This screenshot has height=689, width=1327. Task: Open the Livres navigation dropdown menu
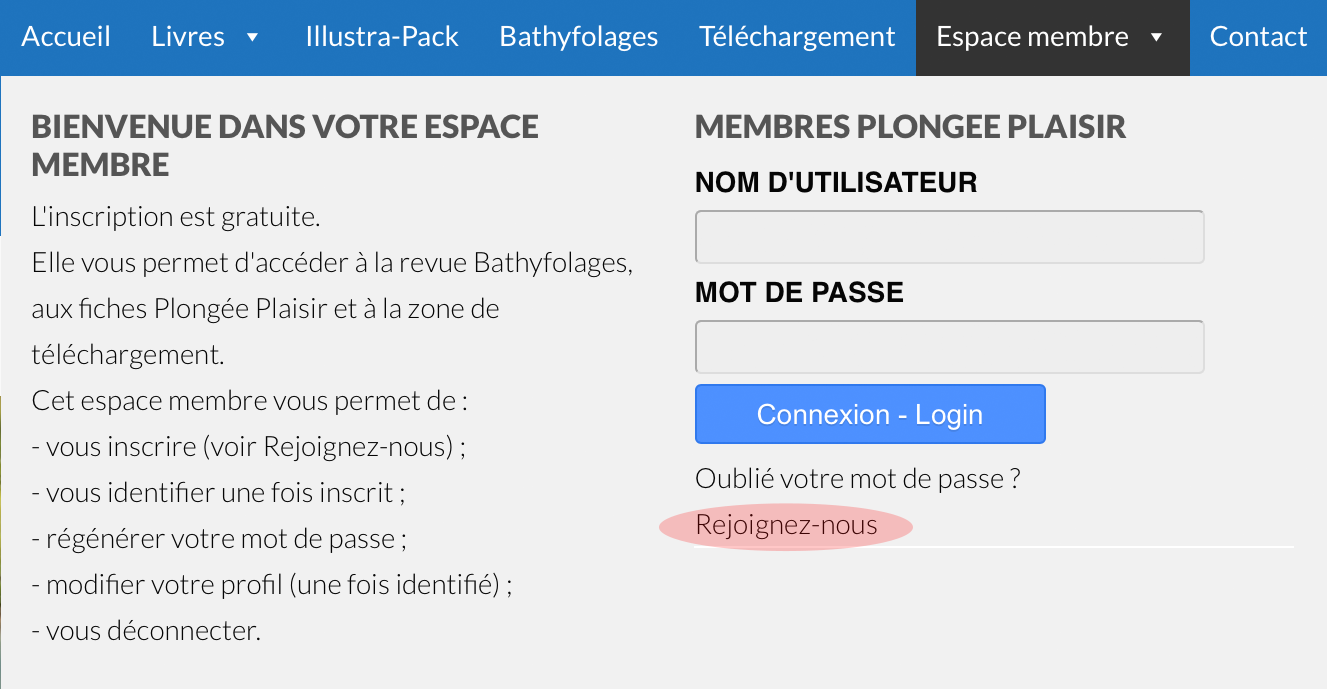pos(186,37)
